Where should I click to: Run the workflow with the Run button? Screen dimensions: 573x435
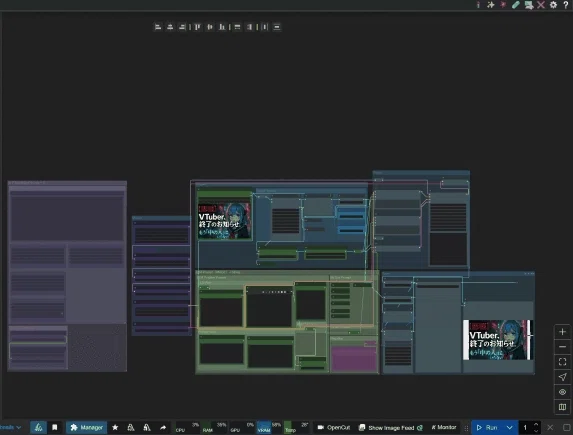487,427
